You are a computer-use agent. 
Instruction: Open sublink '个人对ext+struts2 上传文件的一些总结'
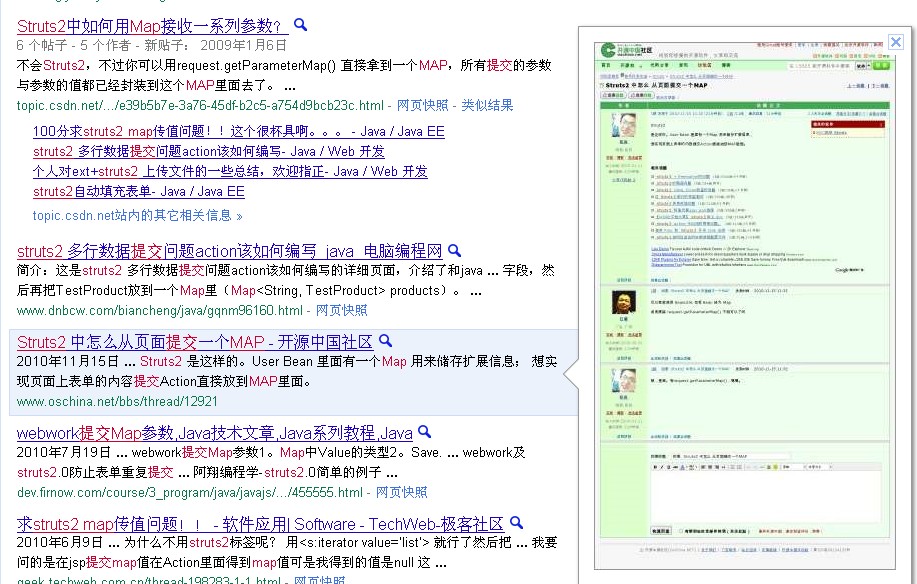(x=230, y=171)
